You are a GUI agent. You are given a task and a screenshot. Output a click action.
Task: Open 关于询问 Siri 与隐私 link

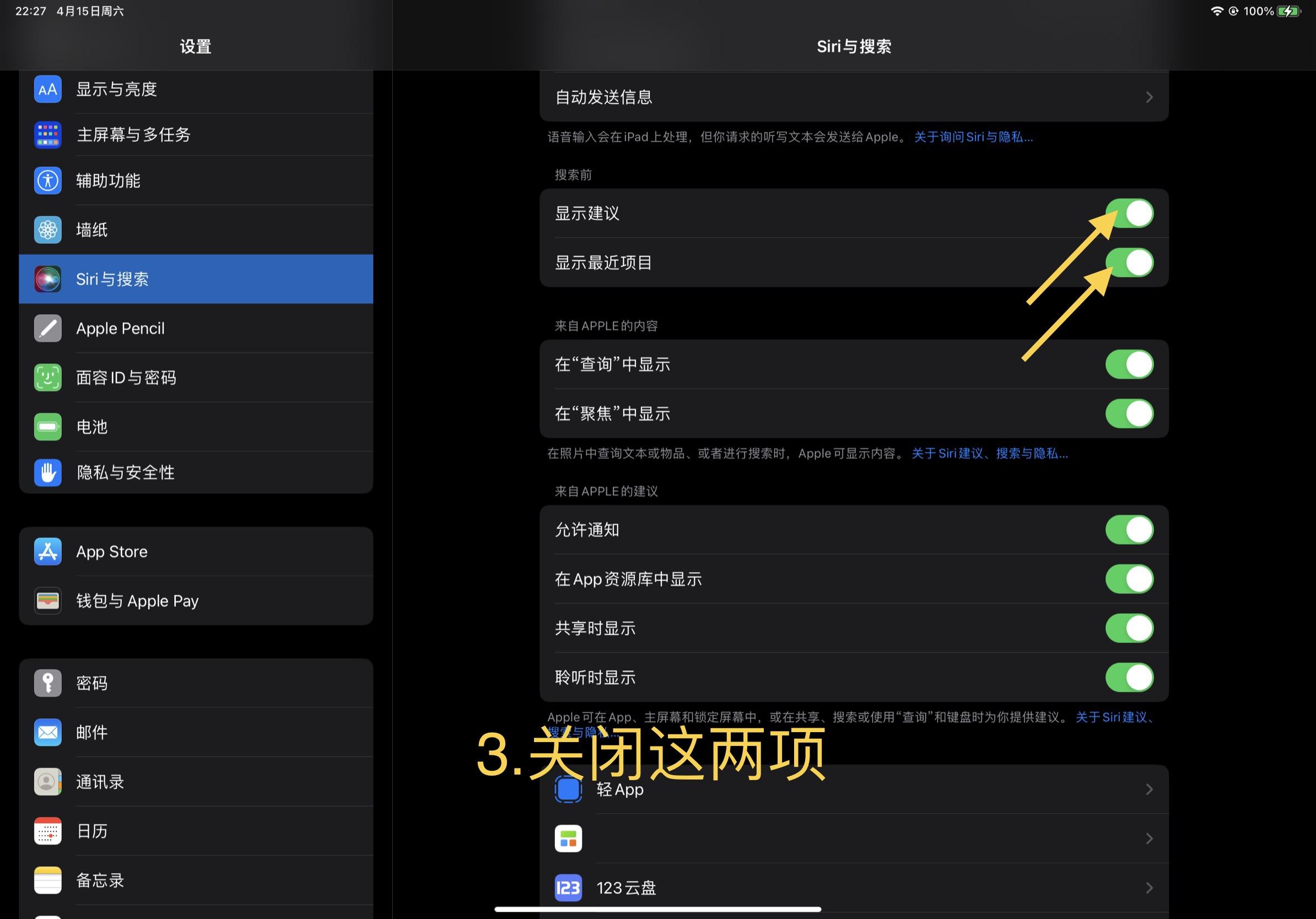973,137
